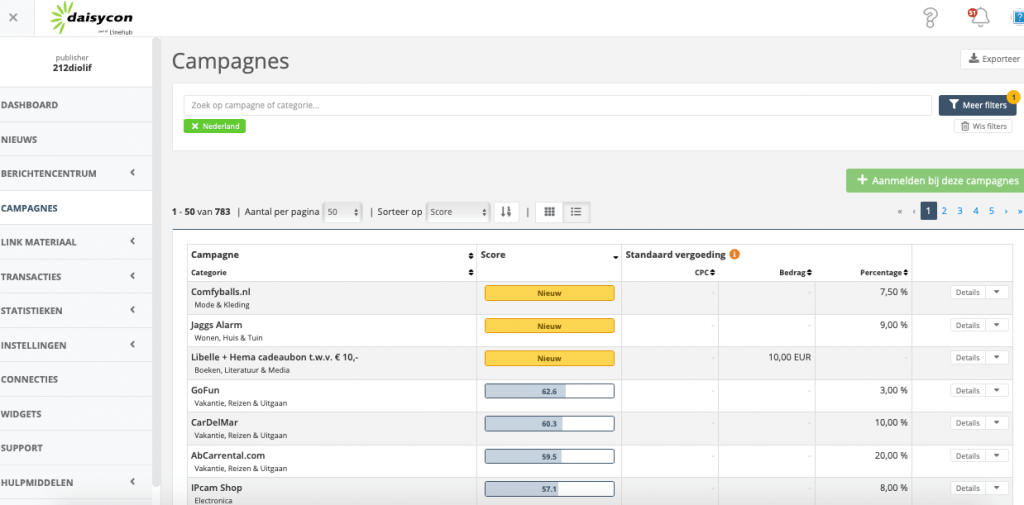Screen dimensions: 1024x505
Task: Expand Transacties chevron
Action: (x=133, y=276)
